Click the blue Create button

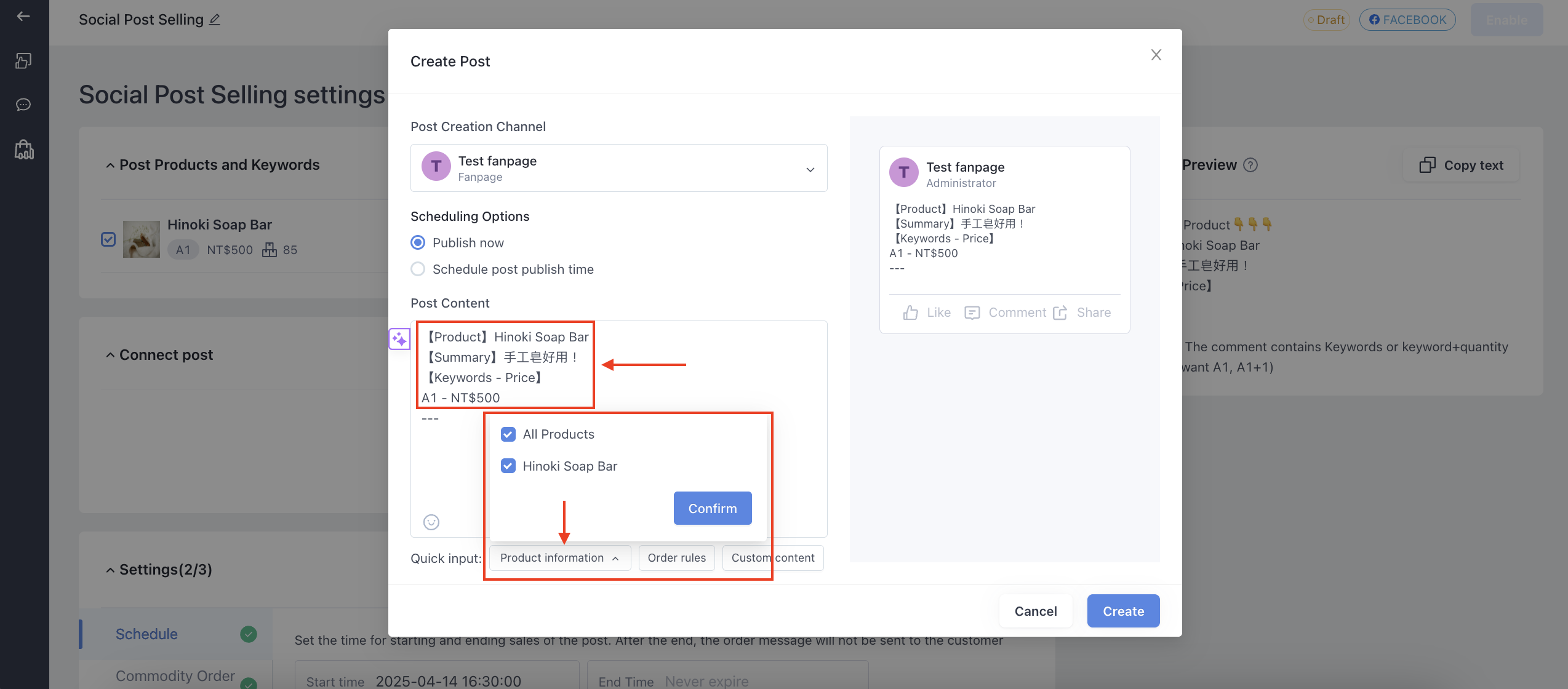point(1124,611)
